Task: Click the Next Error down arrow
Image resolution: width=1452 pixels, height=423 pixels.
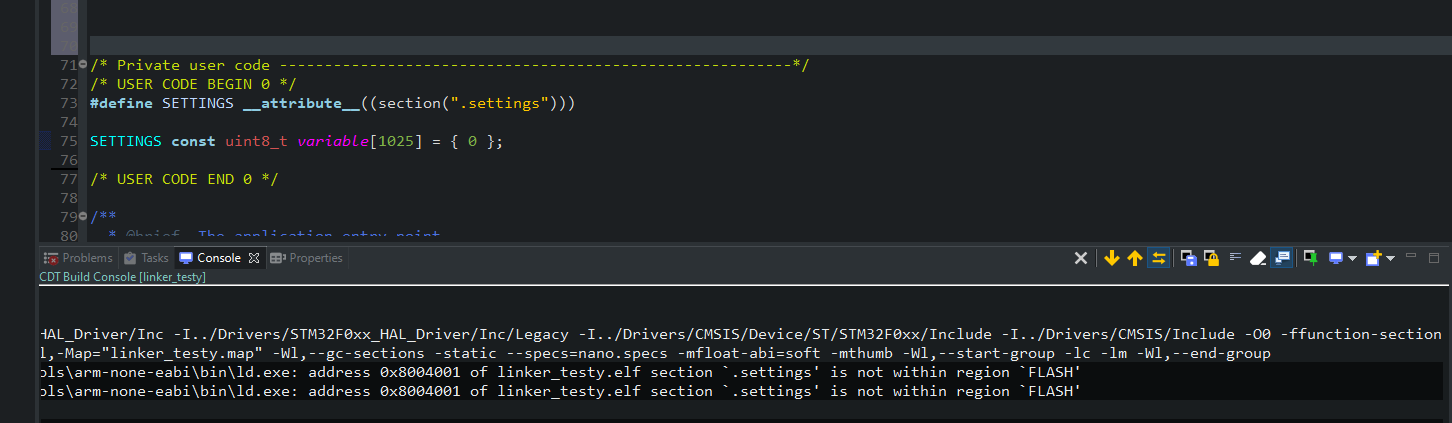Action: (x=1112, y=258)
